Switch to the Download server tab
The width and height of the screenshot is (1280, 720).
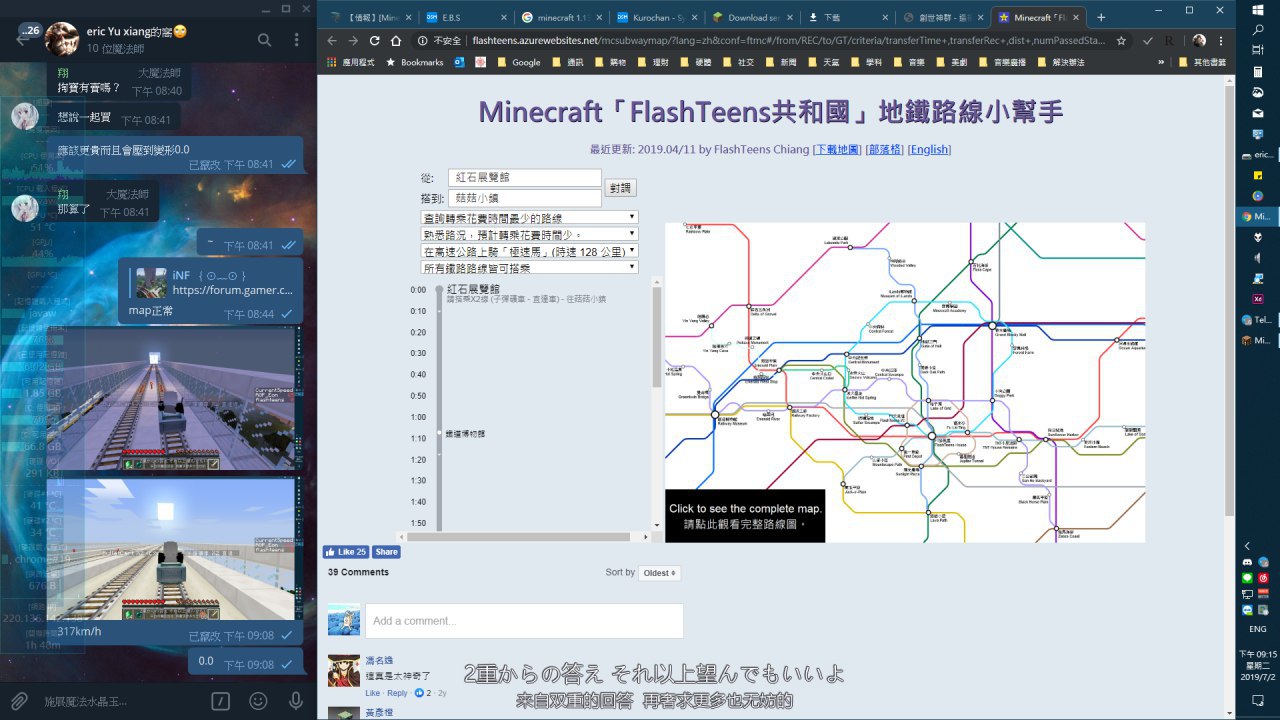coord(752,17)
